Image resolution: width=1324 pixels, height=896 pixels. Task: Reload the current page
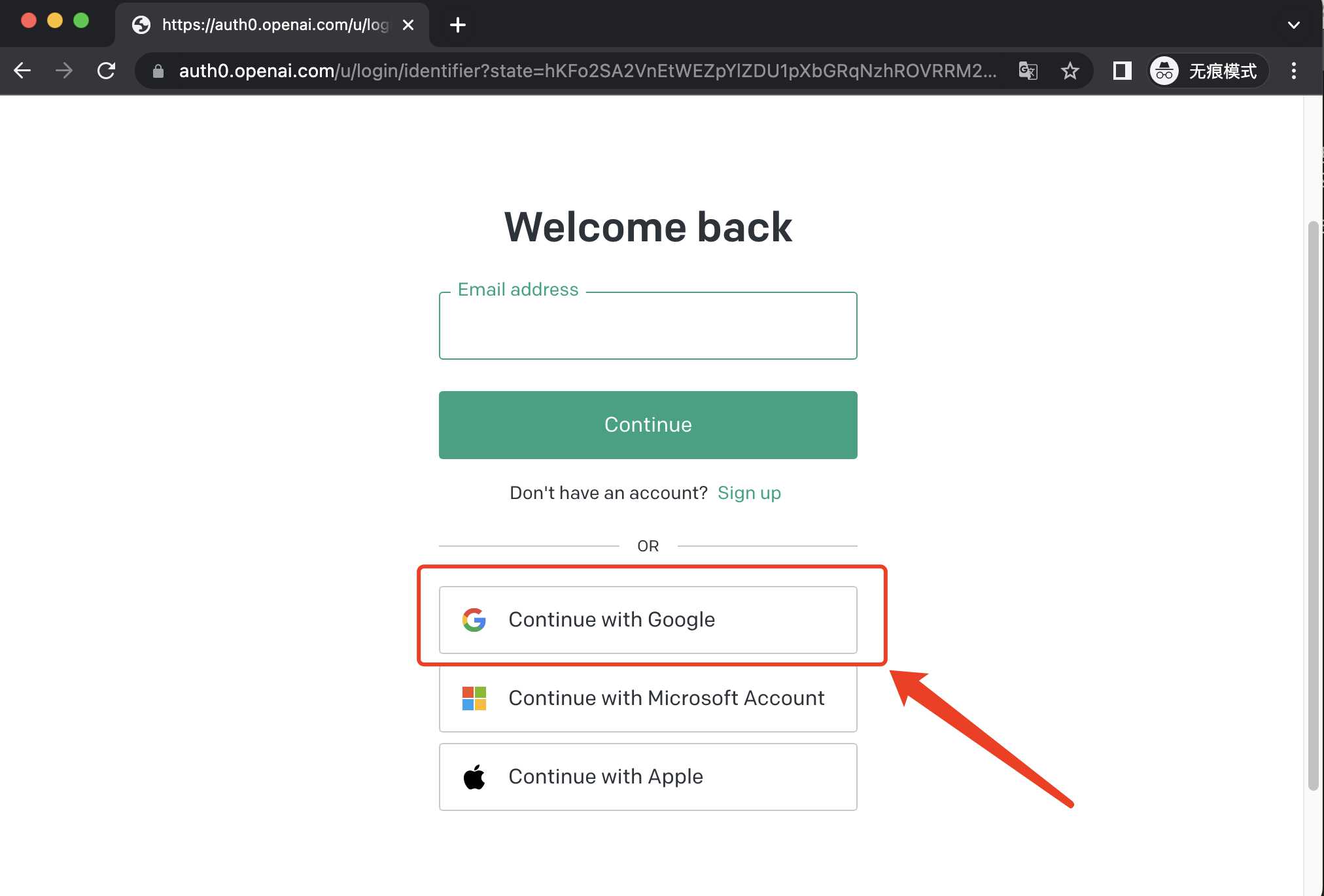pos(106,71)
